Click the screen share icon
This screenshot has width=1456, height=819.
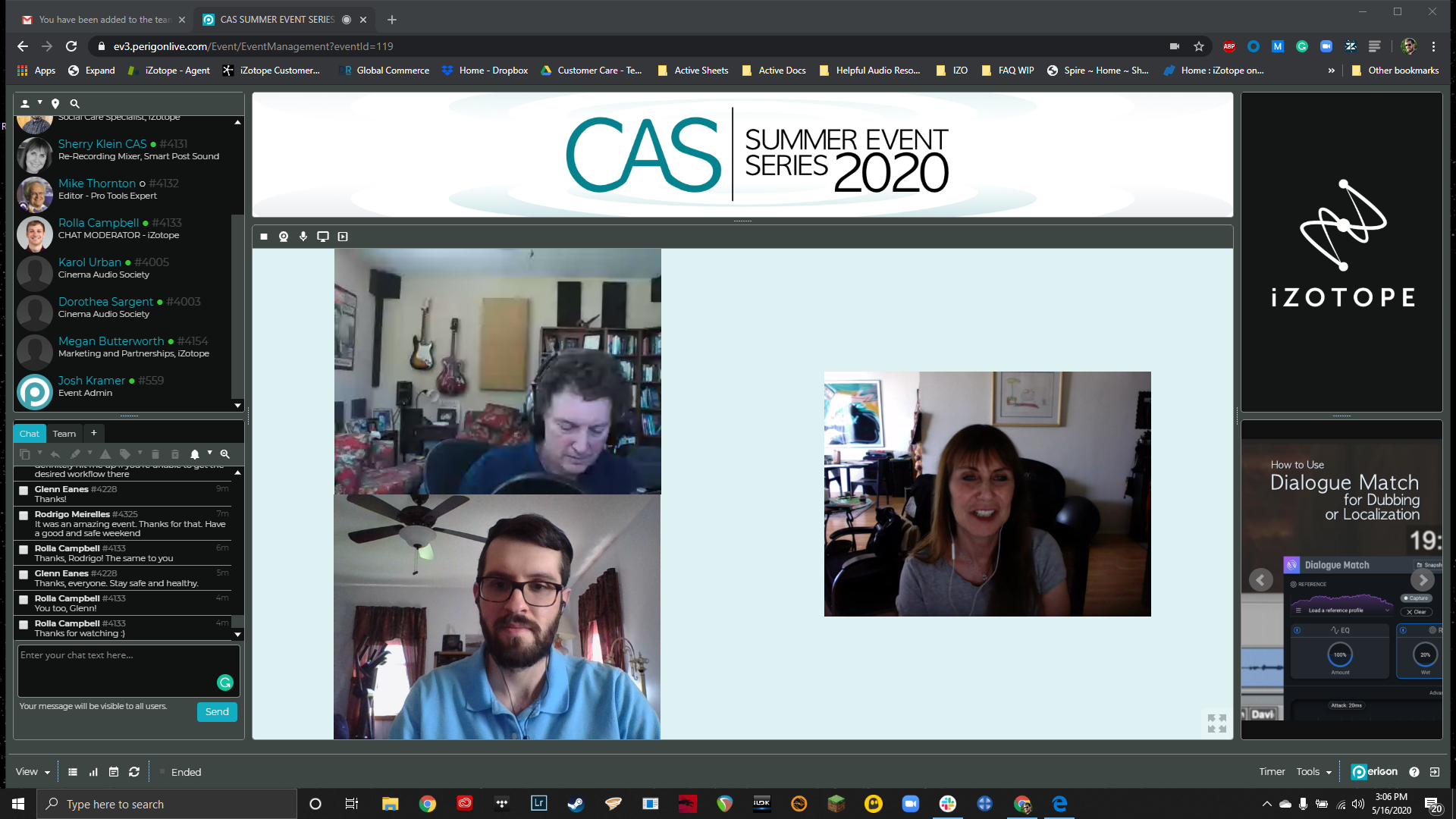tap(322, 236)
